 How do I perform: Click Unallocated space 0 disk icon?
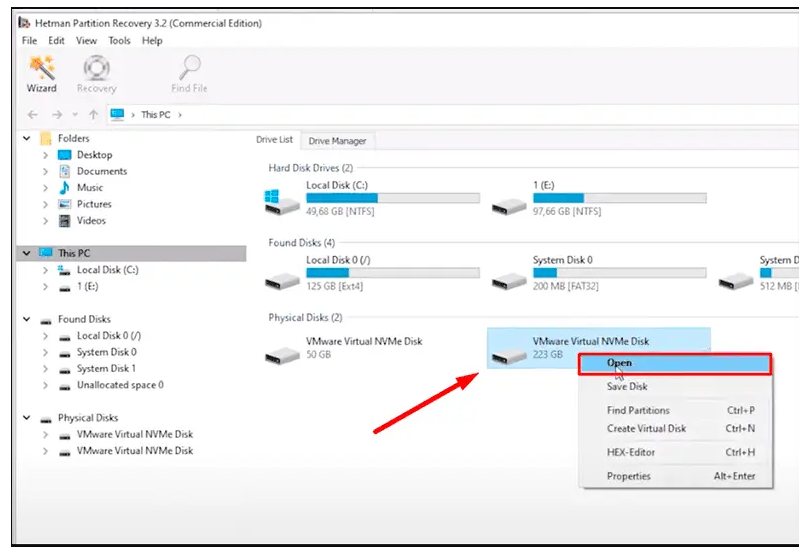[x=64, y=386]
